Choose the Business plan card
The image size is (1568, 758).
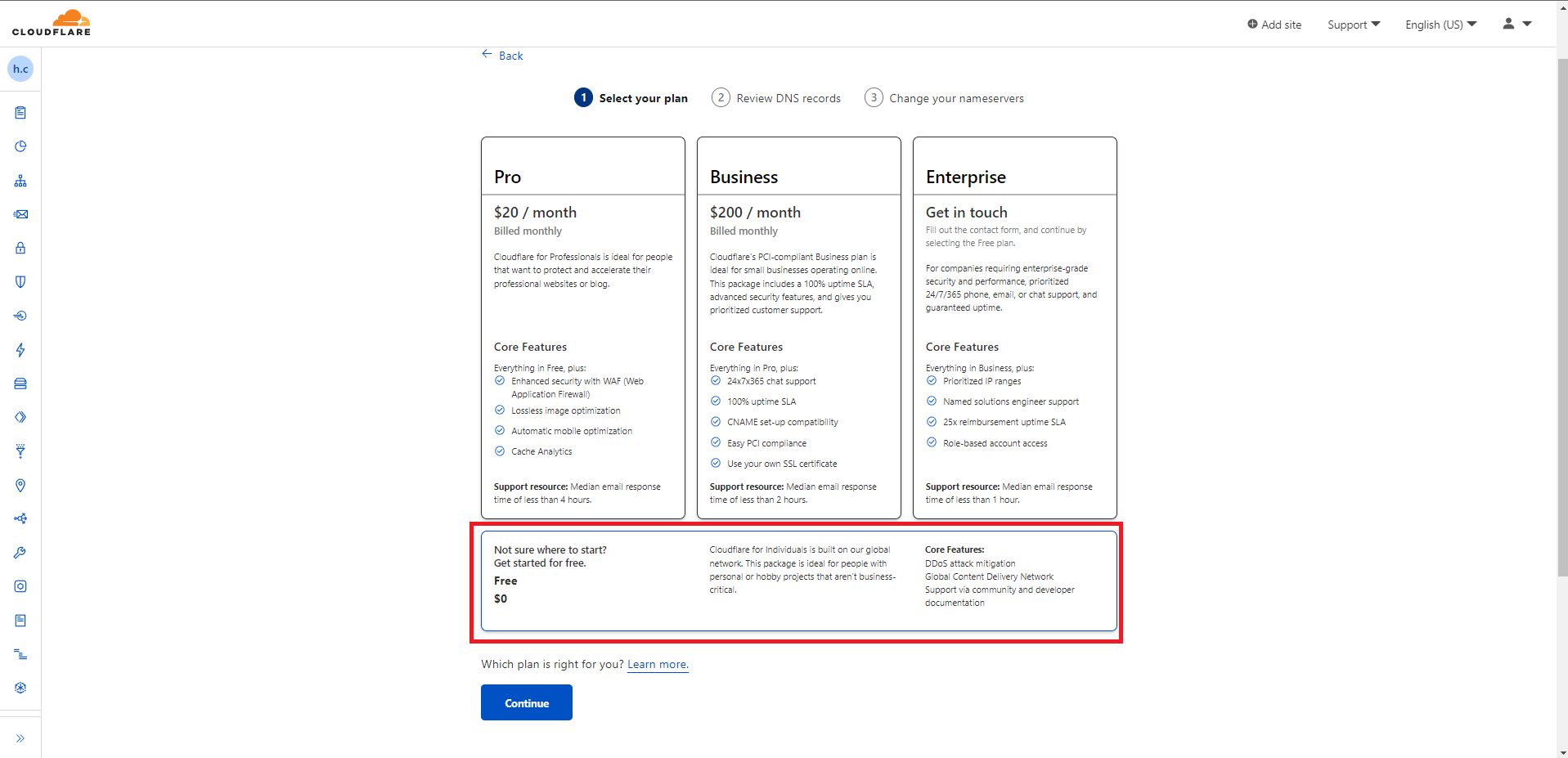[x=799, y=328]
